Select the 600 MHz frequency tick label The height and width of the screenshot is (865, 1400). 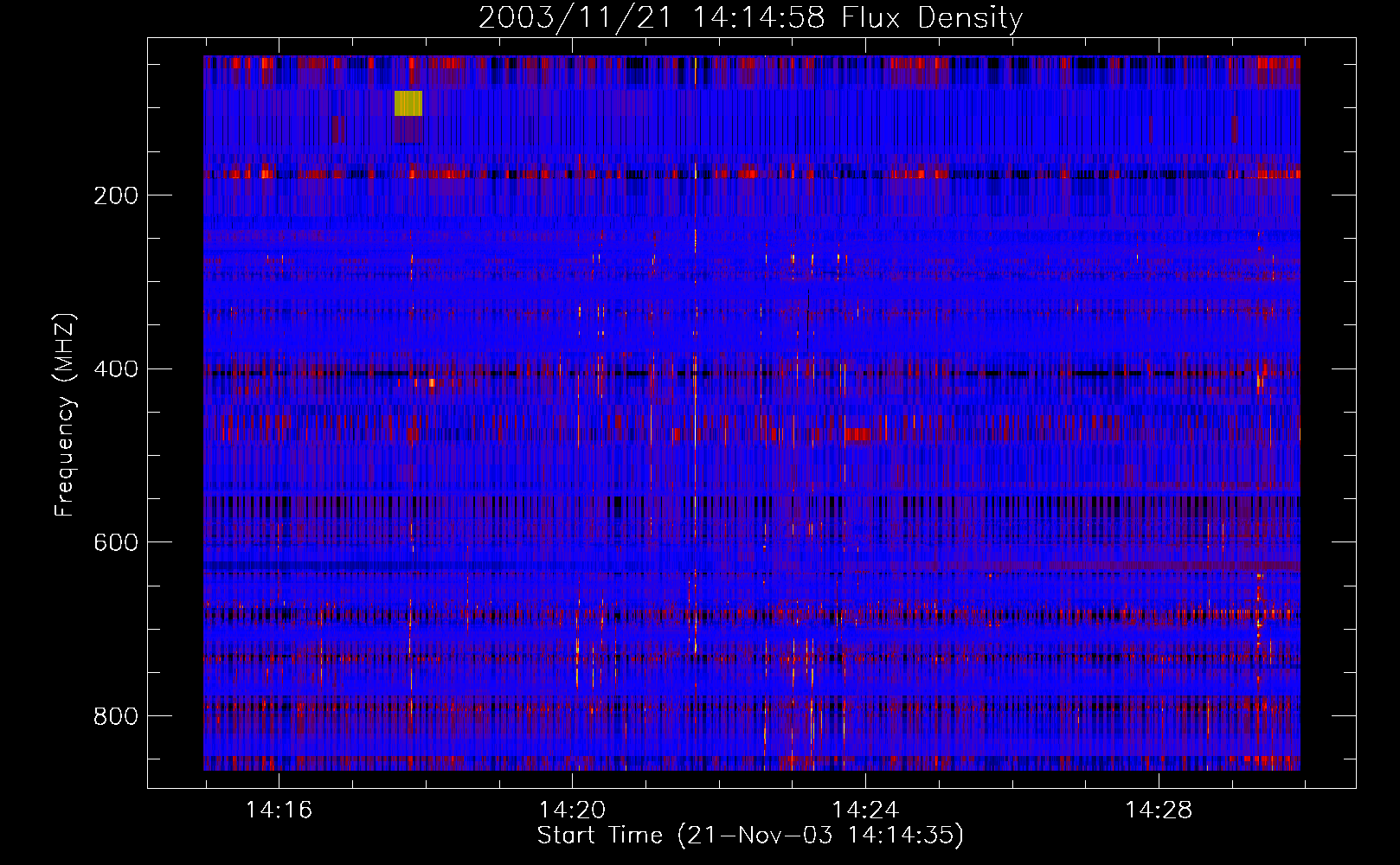(115, 542)
